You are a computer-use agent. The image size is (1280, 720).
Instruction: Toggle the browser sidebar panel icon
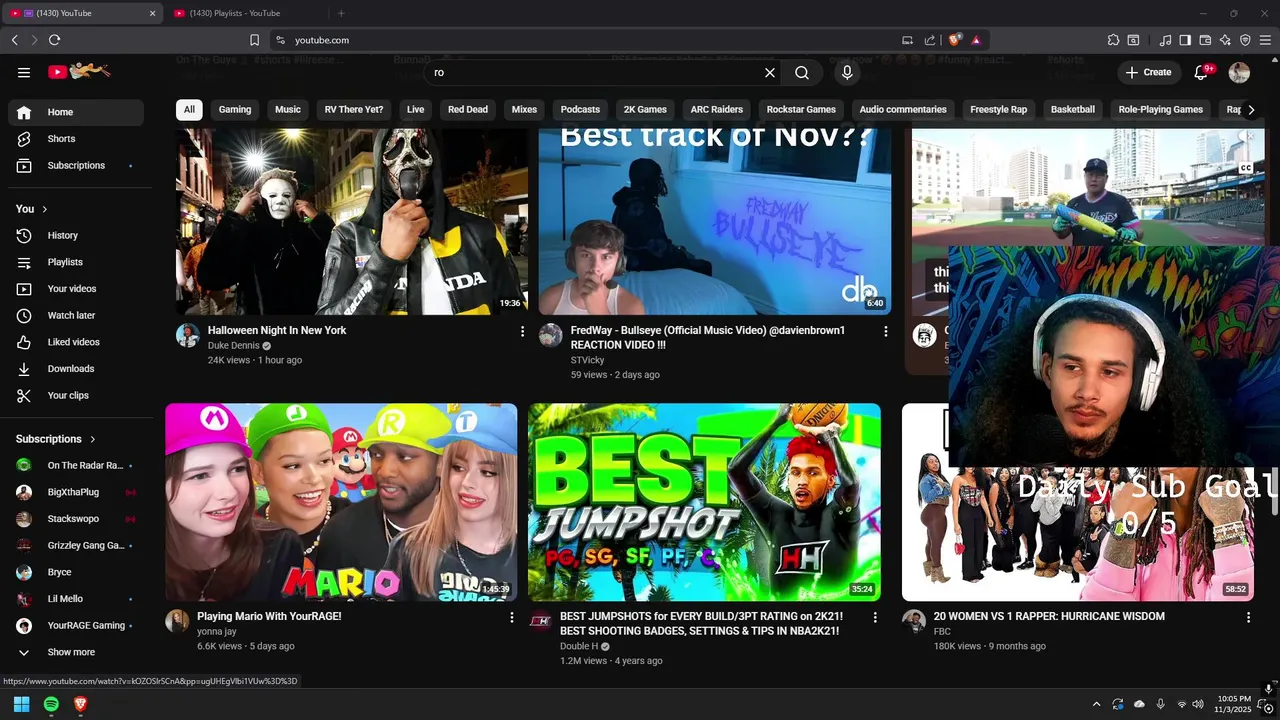tap(1185, 40)
